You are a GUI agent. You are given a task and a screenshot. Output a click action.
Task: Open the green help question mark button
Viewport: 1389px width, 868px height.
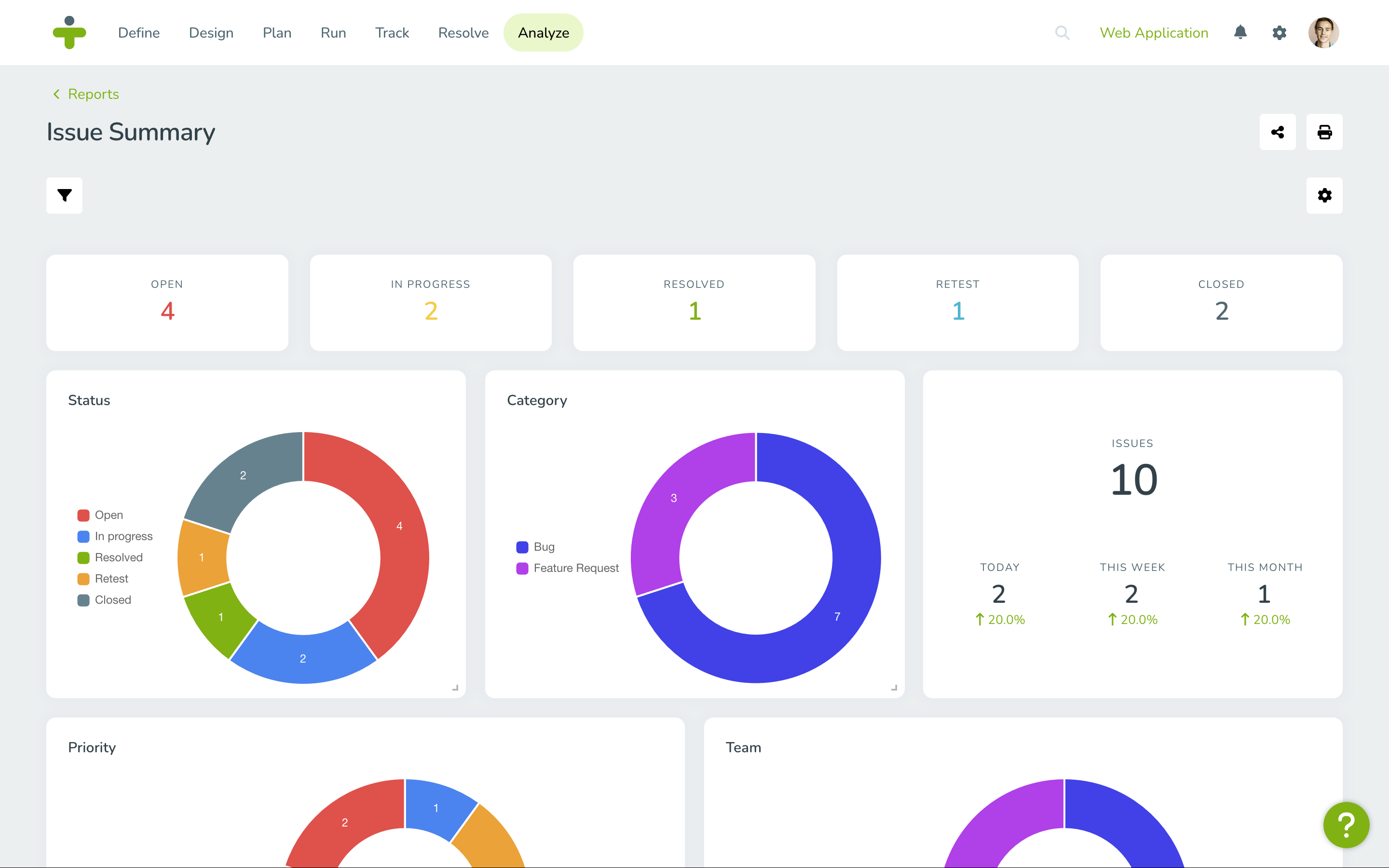coord(1346,825)
